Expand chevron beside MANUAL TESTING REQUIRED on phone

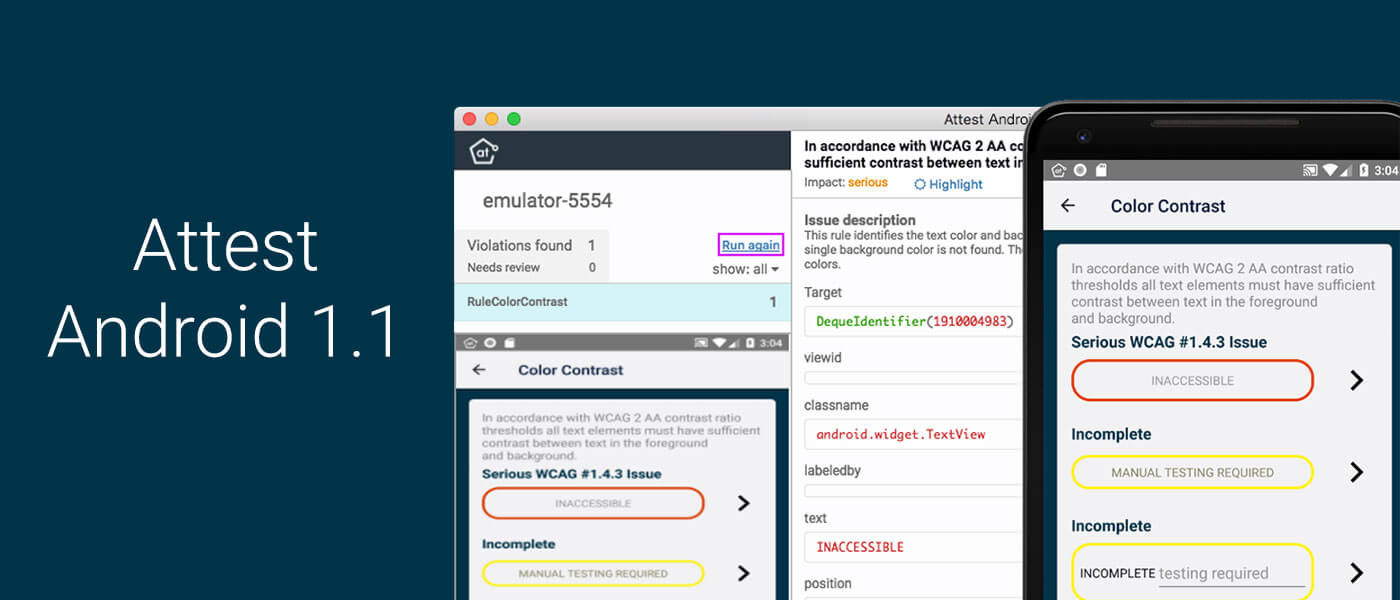[x=1356, y=472]
